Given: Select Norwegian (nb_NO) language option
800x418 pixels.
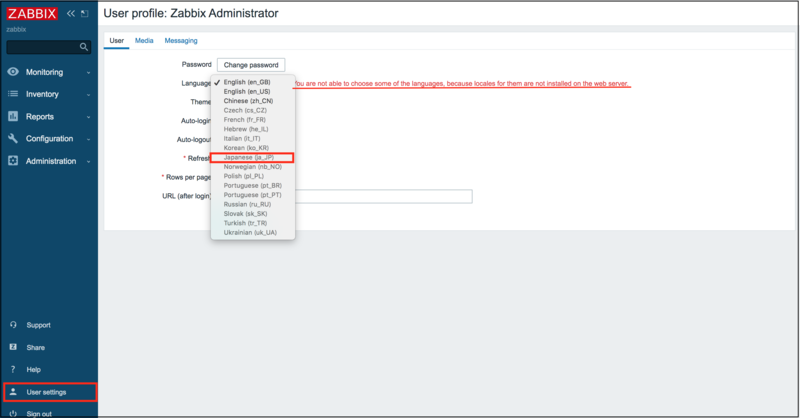Looking at the screenshot, I should coord(253,166).
